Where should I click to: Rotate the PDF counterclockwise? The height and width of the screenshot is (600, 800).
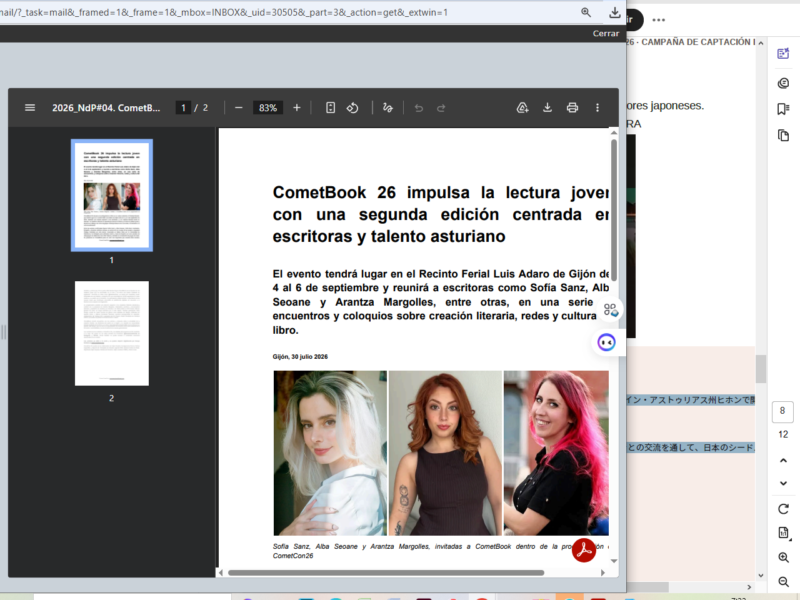(353, 108)
